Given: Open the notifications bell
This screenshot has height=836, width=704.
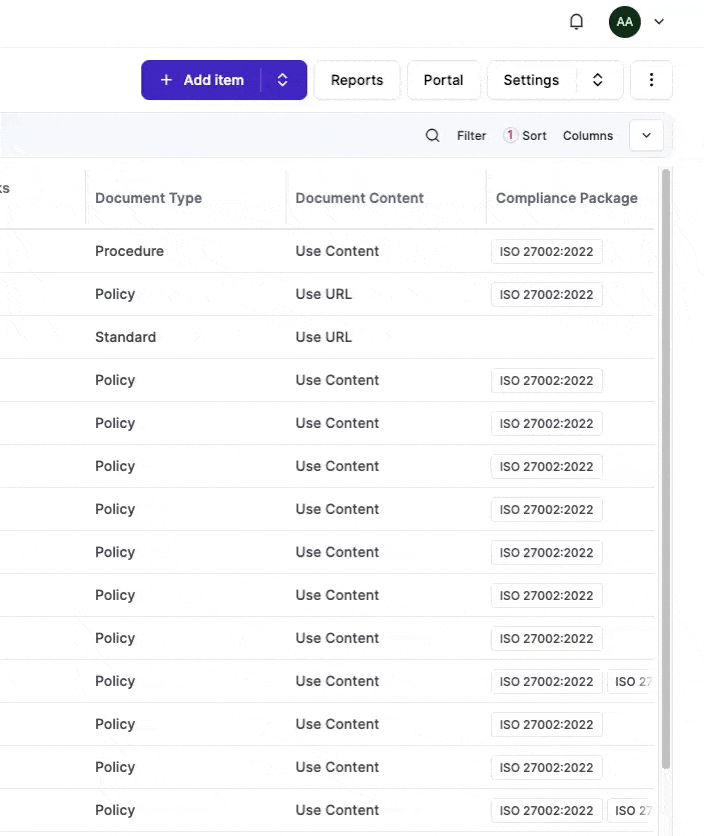Looking at the screenshot, I should 576,22.
